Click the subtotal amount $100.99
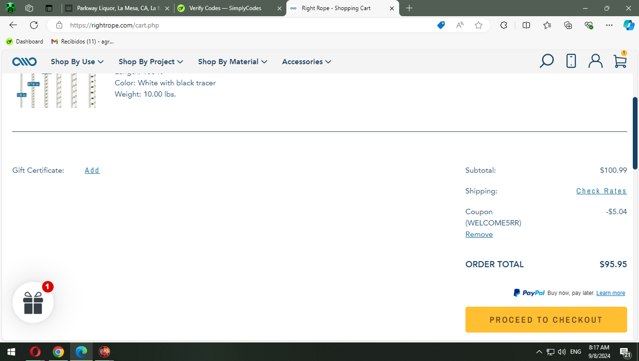Image resolution: width=639 pixels, height=361 pixels. click(x=613, y=170)
